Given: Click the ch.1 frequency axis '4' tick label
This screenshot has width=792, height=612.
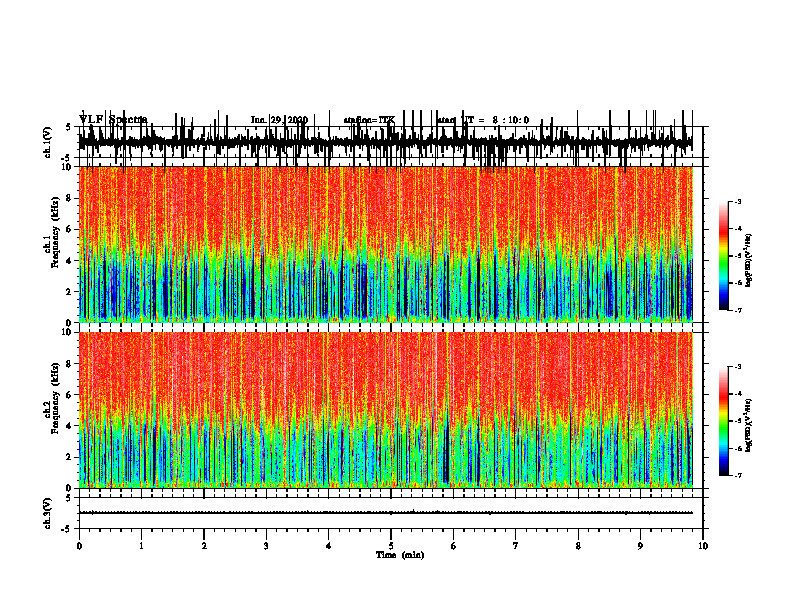Looking at the screenshot, I should pos(70,261).
